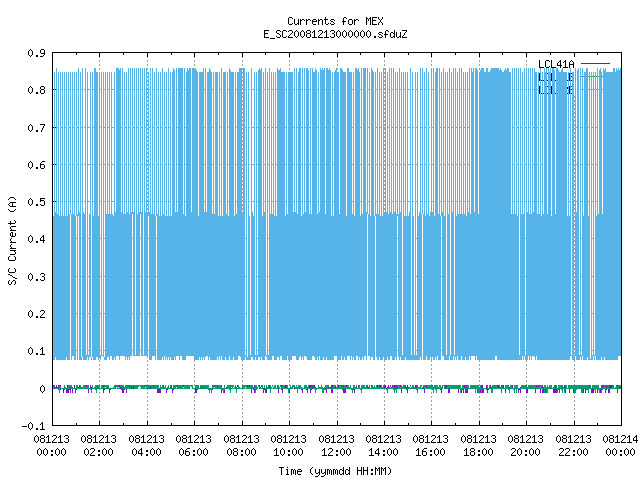Click the y-axis tick value "0.9"

(x=37, y=53)
